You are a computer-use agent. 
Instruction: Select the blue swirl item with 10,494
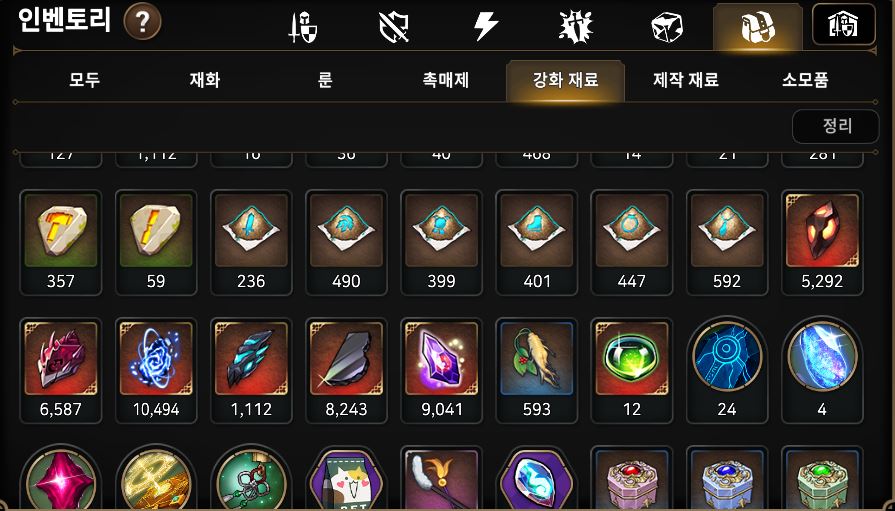pos(156,370)
